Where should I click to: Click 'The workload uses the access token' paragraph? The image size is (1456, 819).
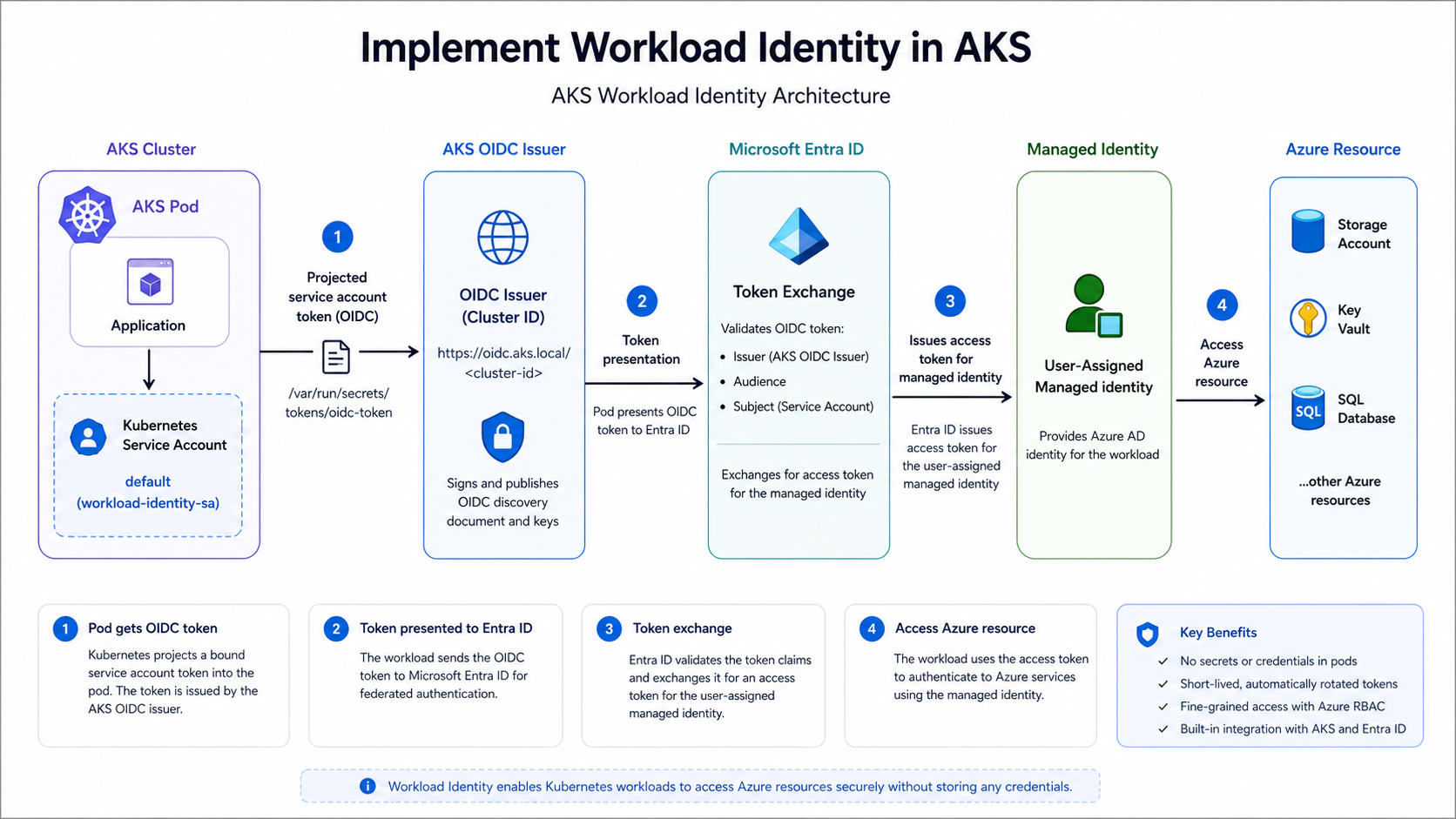(991, 677)
